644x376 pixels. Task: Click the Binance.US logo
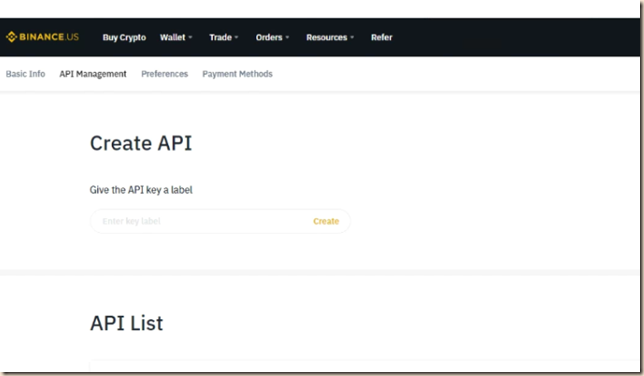click(42, 37)
